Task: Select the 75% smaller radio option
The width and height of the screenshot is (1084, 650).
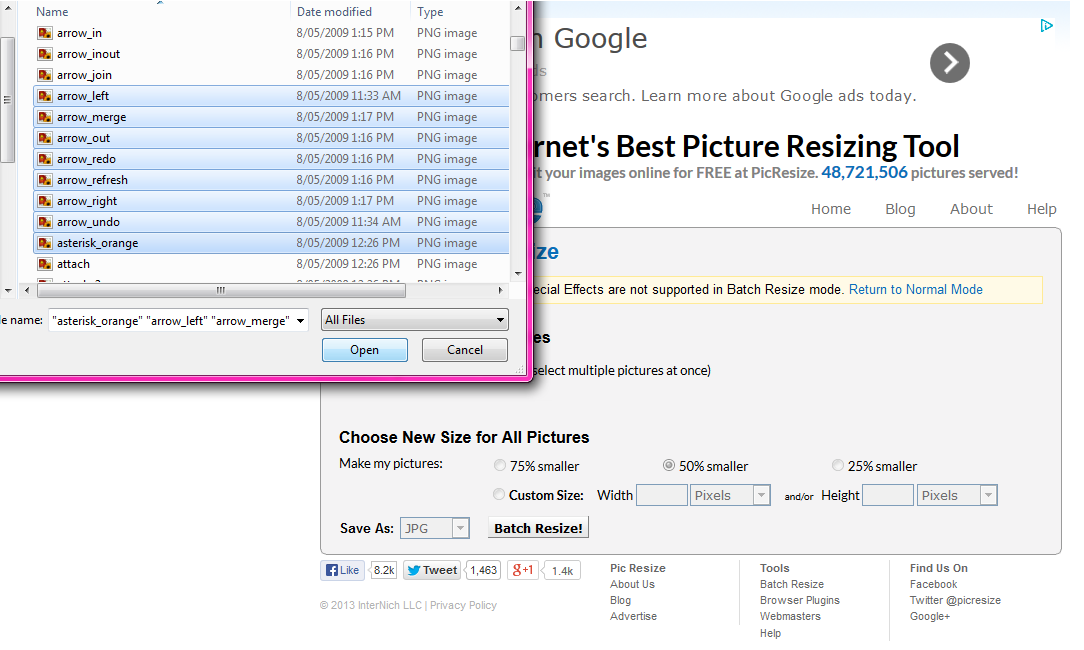Action: click(499, 465)
